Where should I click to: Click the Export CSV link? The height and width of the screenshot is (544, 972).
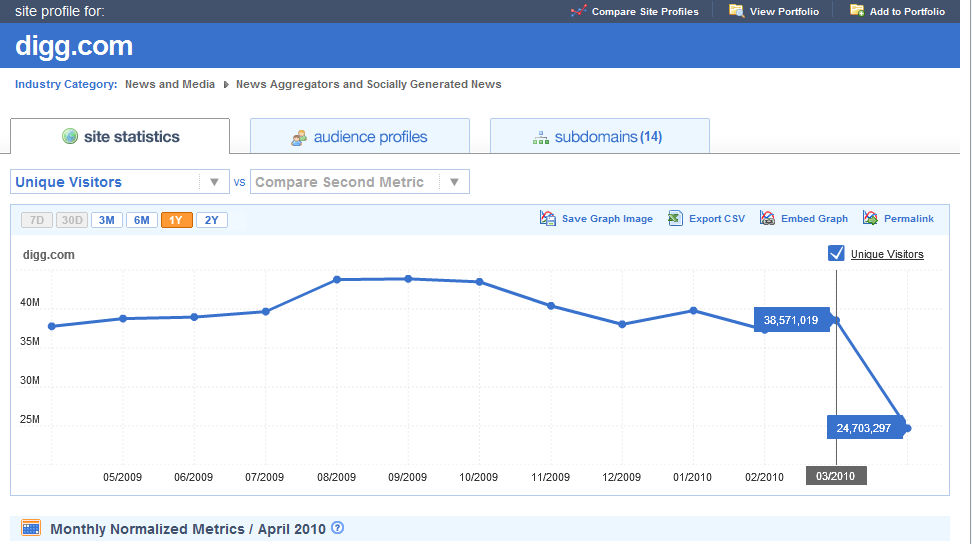[x=717, y=219]
